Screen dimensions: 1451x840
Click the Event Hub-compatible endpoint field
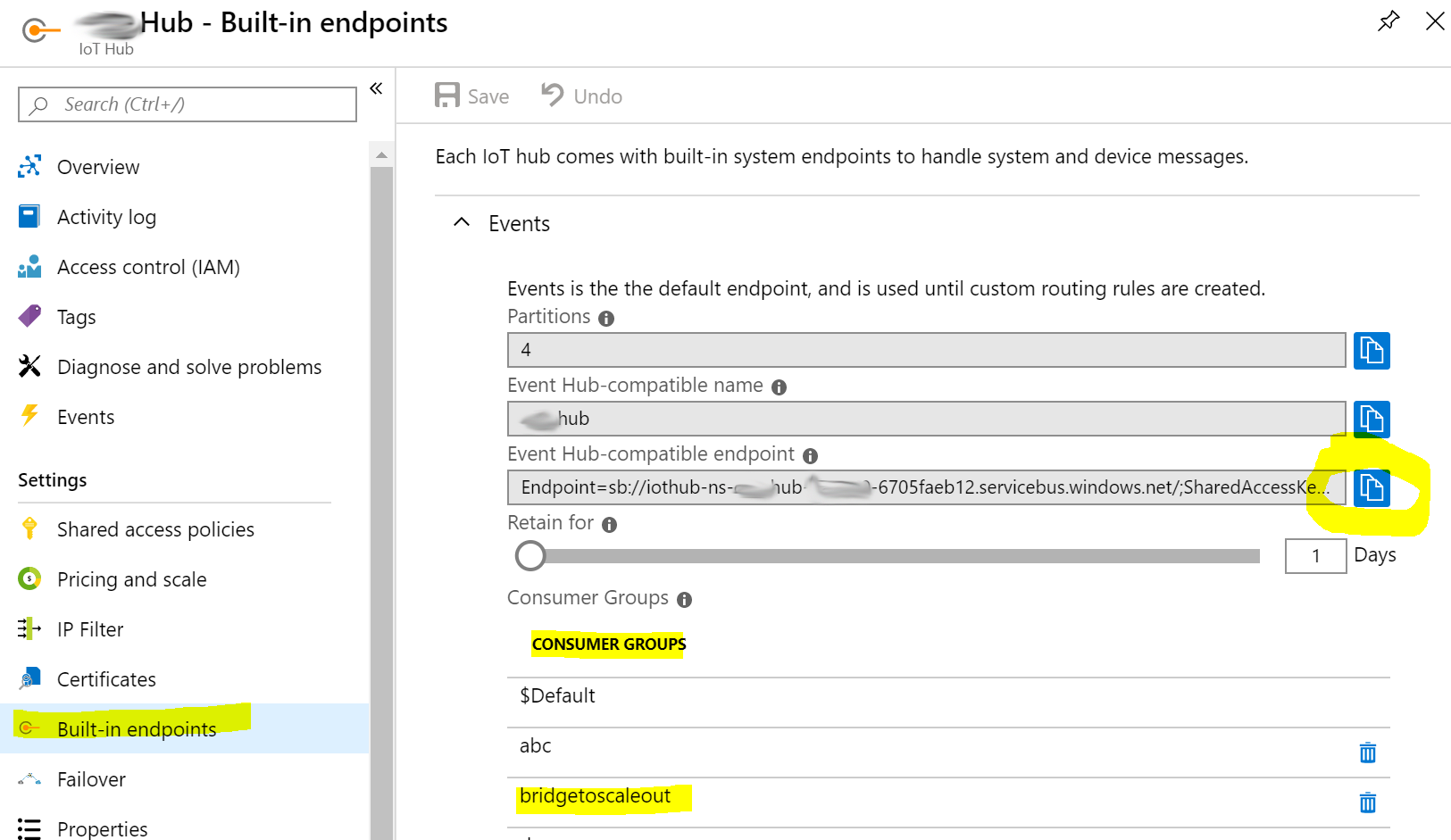926,487
